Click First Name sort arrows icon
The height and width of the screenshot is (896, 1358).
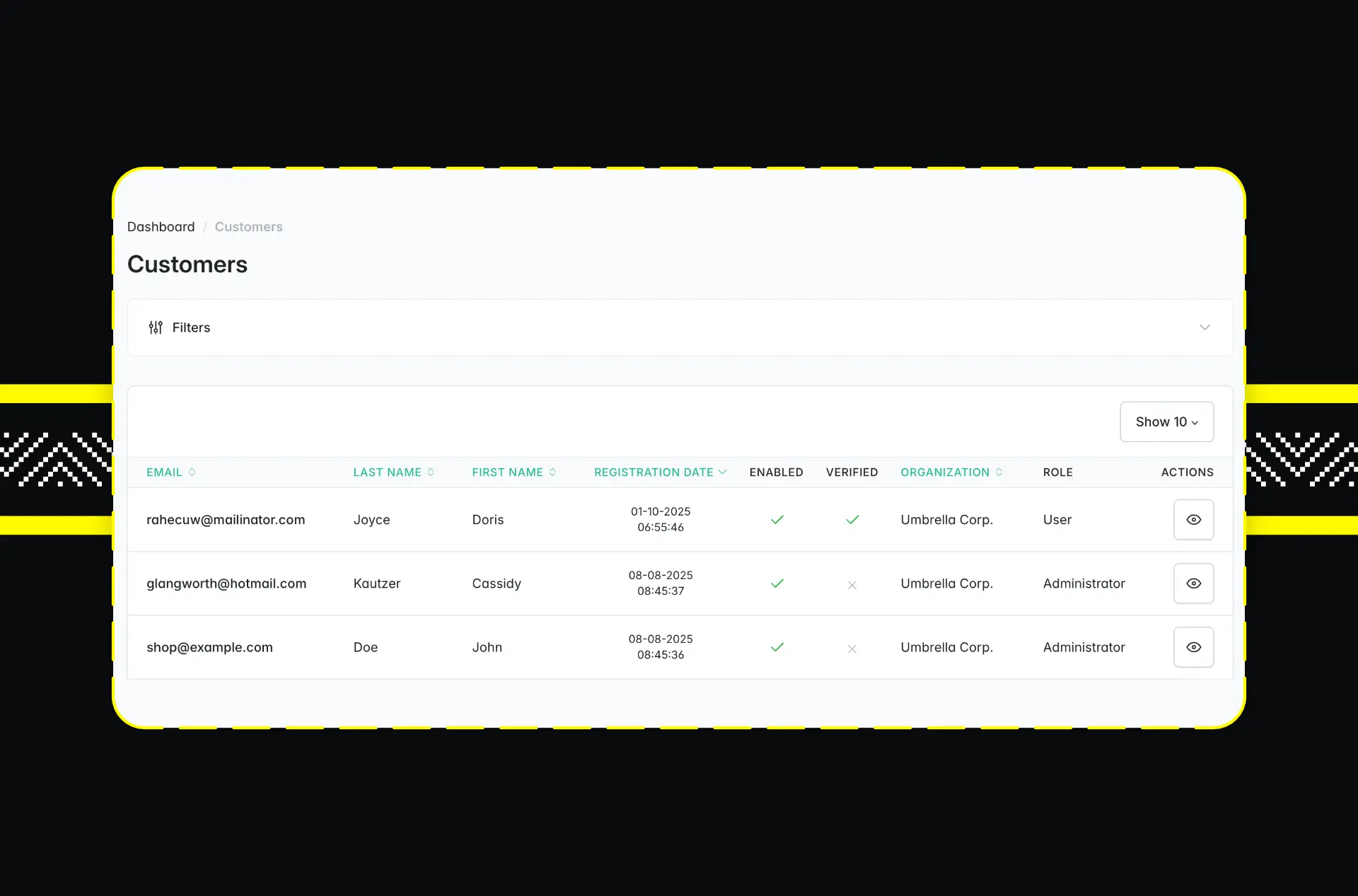(552, 472)
